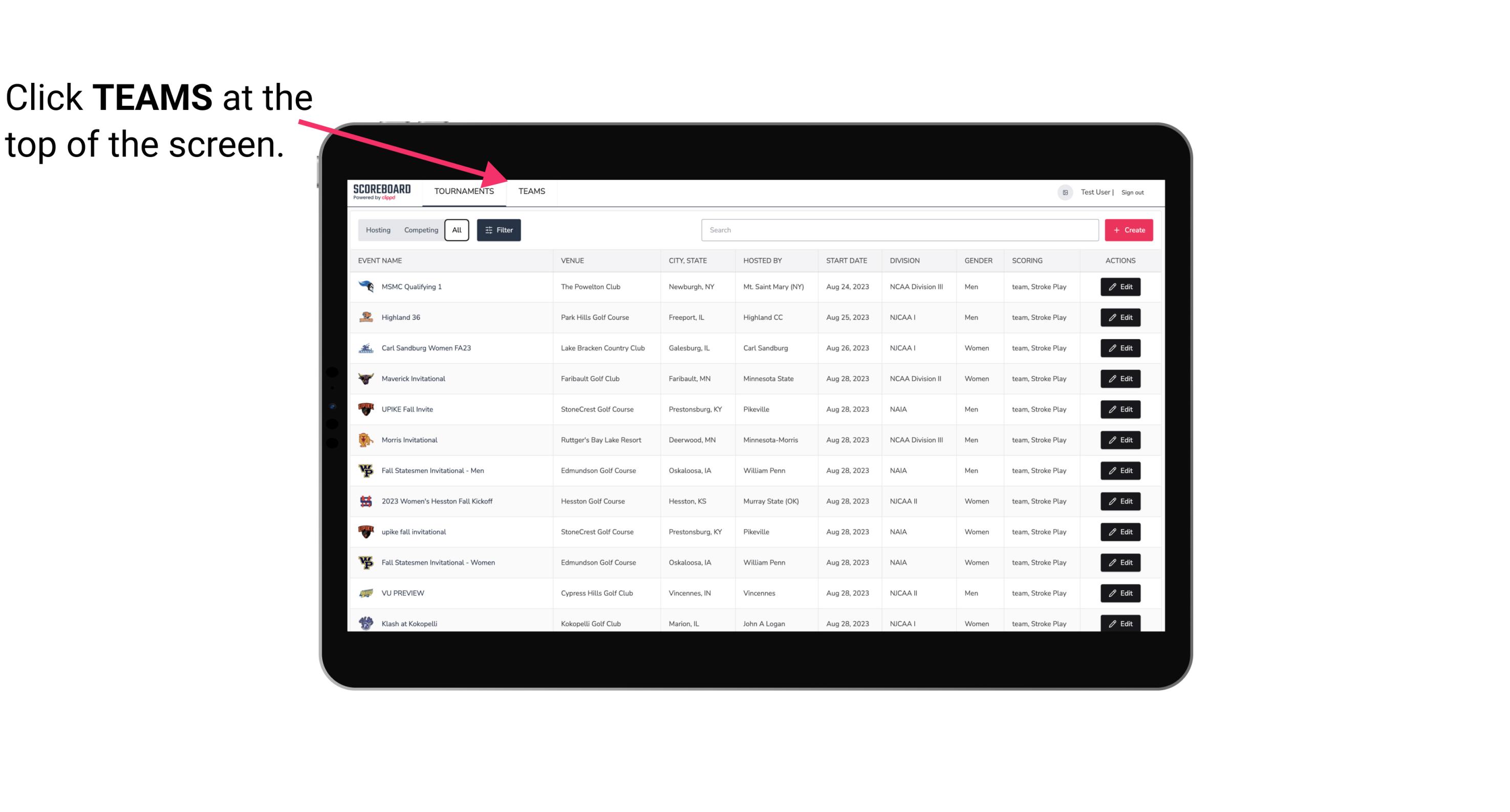Image resolution: width=1510 pixels, height=812 pixels.
Task: Click the START DATE column header
Action: click(x=845, y=260)
